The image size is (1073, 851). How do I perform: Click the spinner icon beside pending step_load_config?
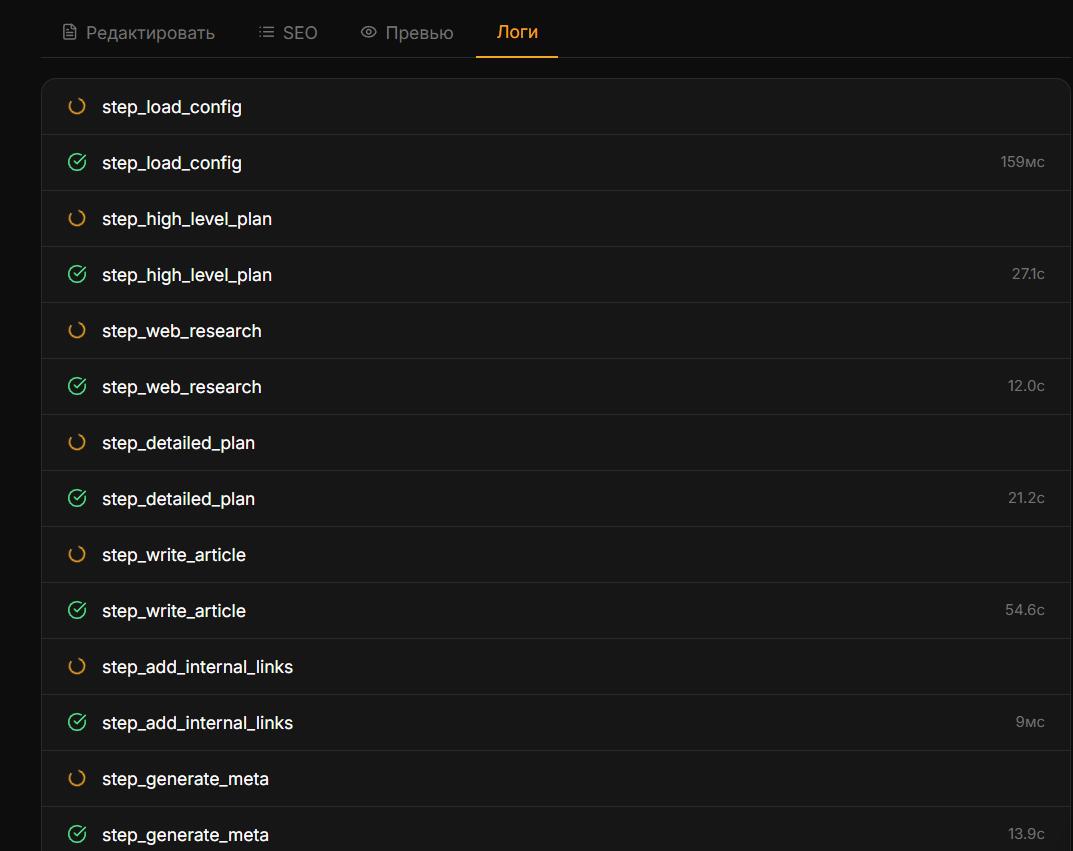77,107
